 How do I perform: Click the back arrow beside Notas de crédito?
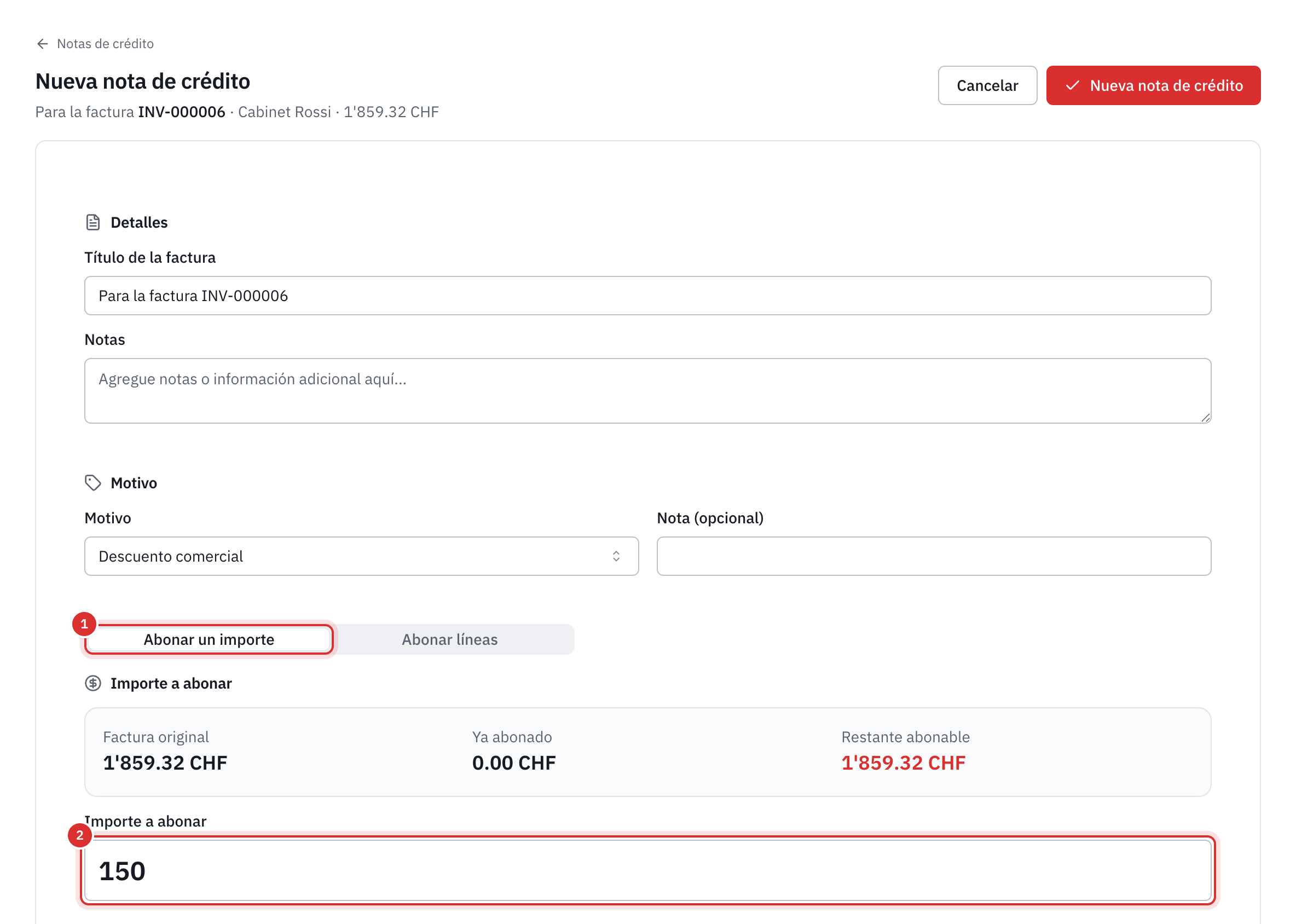42,44
